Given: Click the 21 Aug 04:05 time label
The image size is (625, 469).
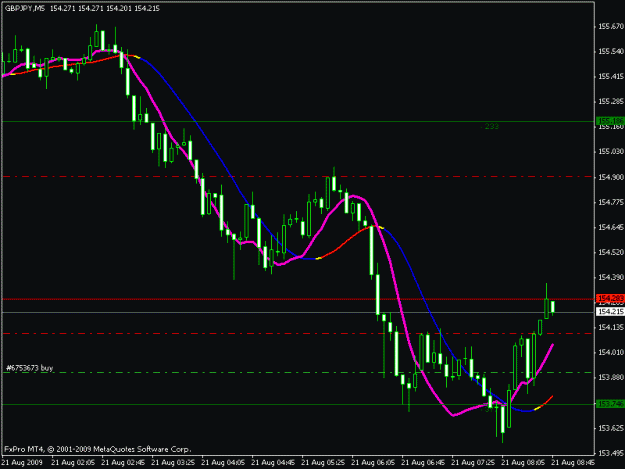Looking at the screenshot, I should click(223, 463).
